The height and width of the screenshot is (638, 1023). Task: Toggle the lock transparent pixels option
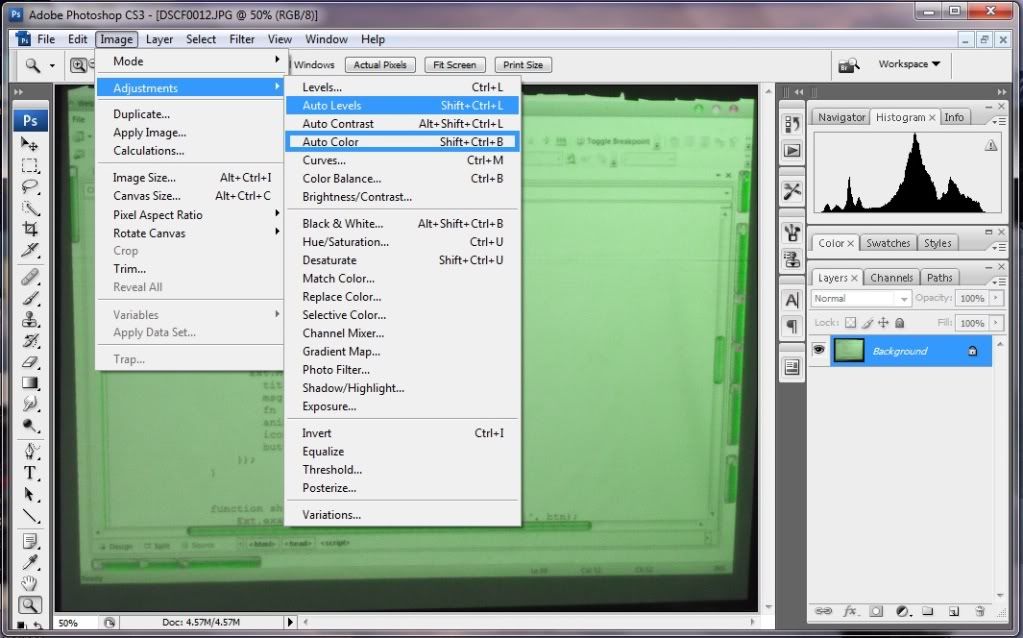coord(851,323)
